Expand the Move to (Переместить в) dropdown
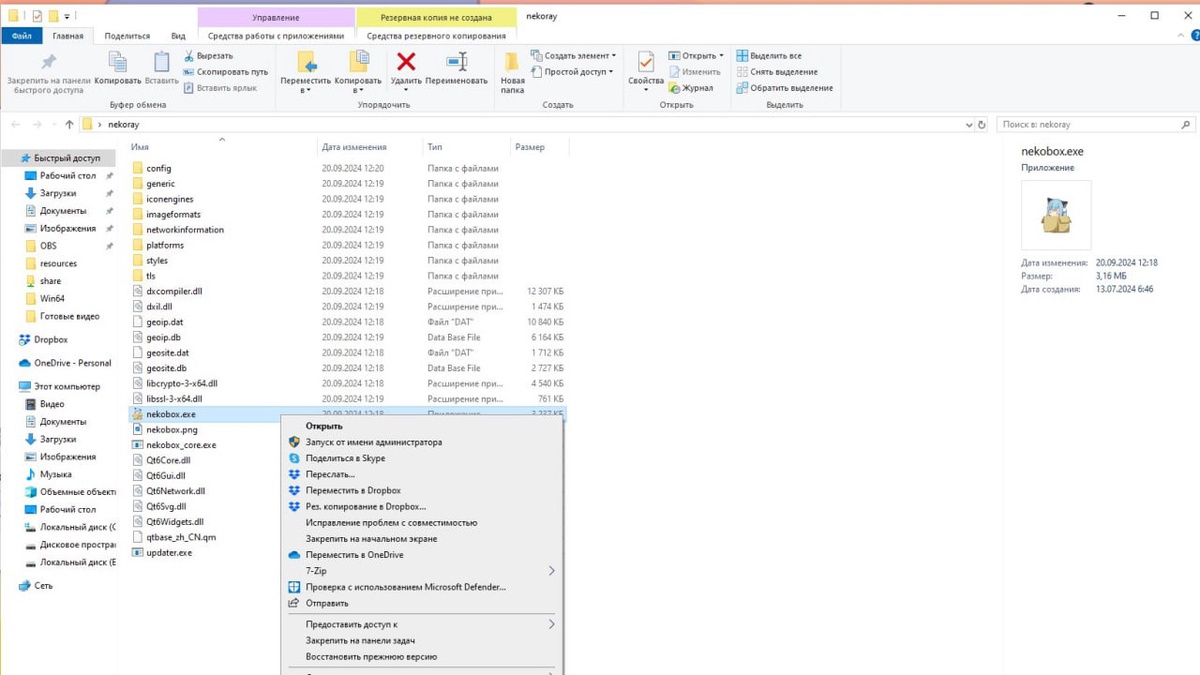The image size is (1200, 675). coord(306,90)
